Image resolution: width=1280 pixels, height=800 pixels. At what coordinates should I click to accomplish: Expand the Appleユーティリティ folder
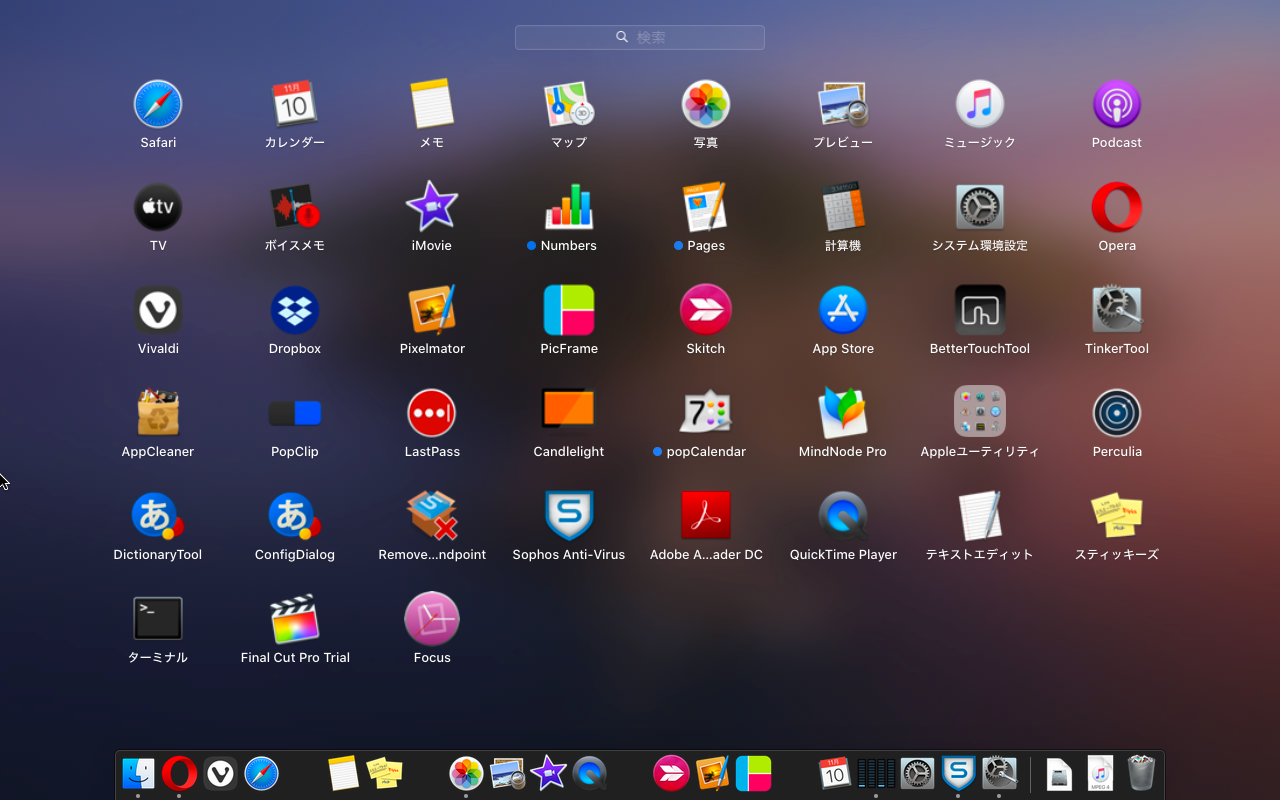click(980, 411)
